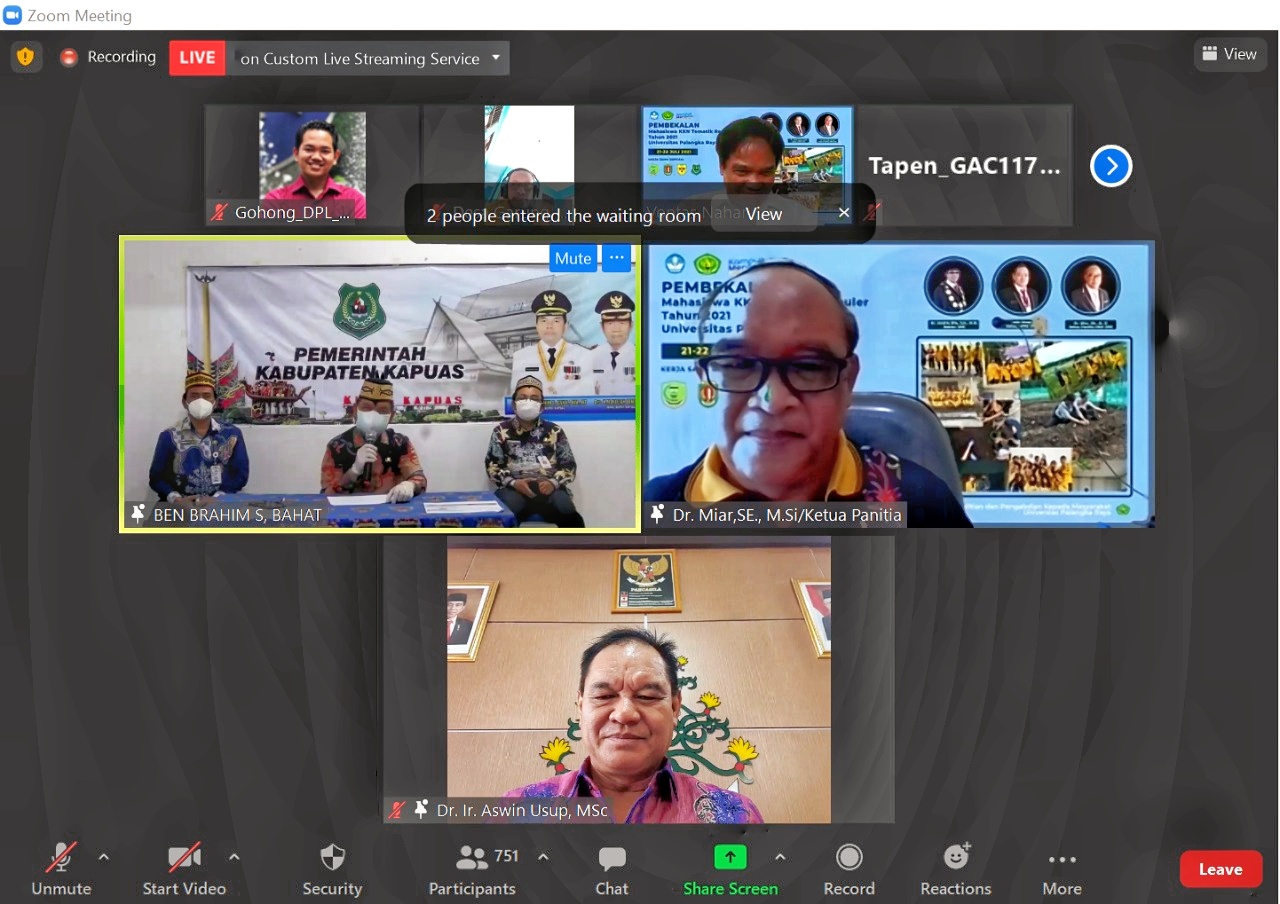Click the green Share Screen icon
Image resolution: width=1280 pixels, height=904 pixels.
730,858
